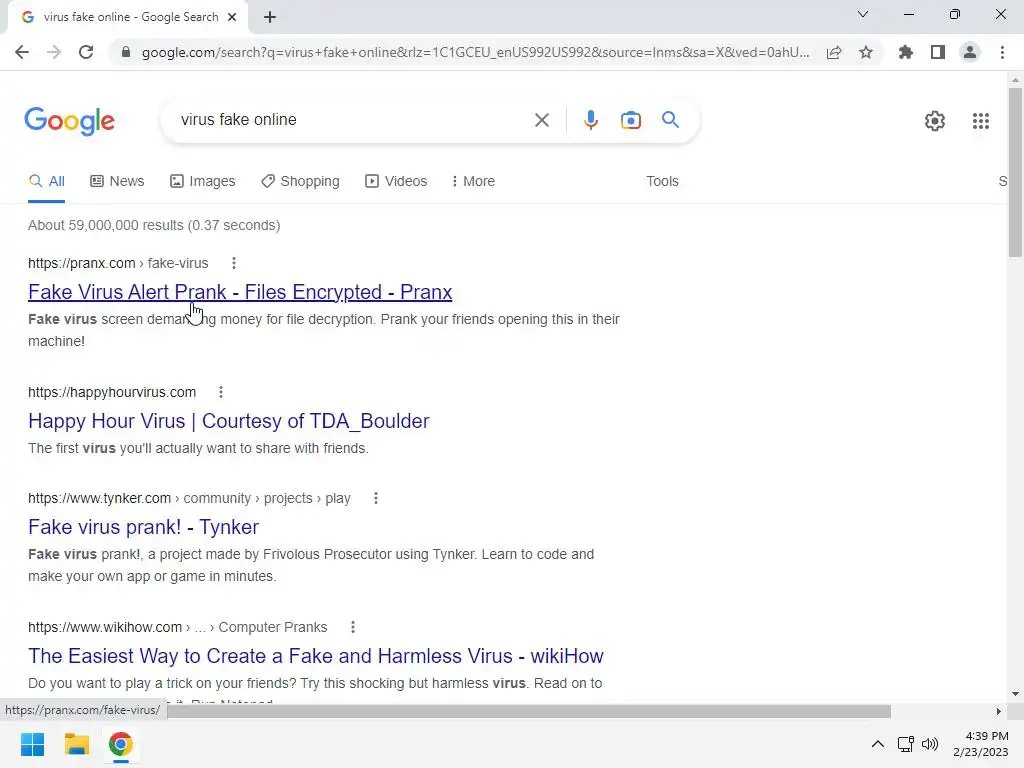
Task: Click the pranx.com breadcrumb URL
Action: (x=118, y=263)
